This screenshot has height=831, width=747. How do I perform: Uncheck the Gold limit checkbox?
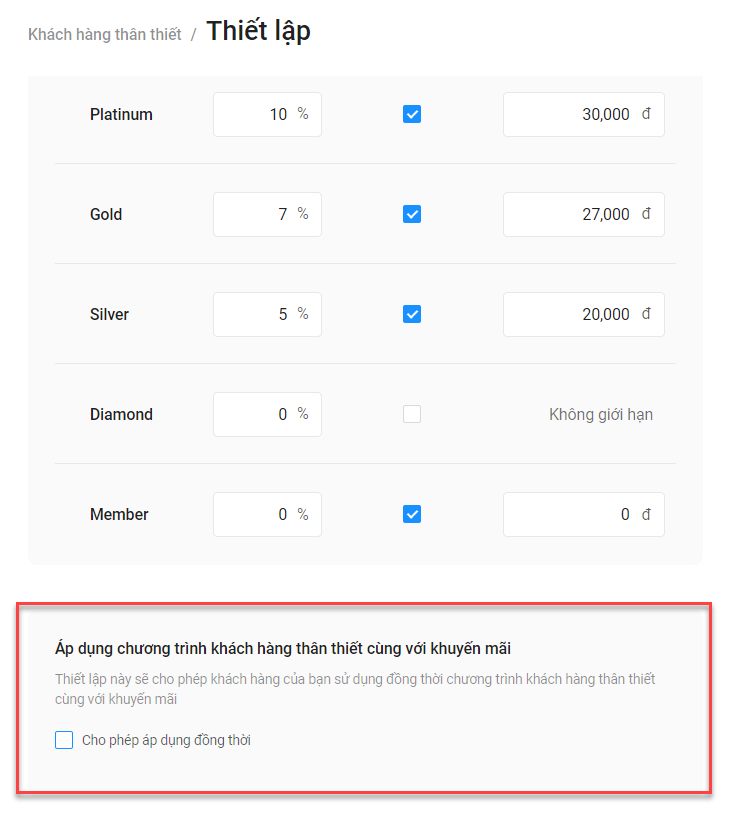point(412,214)
